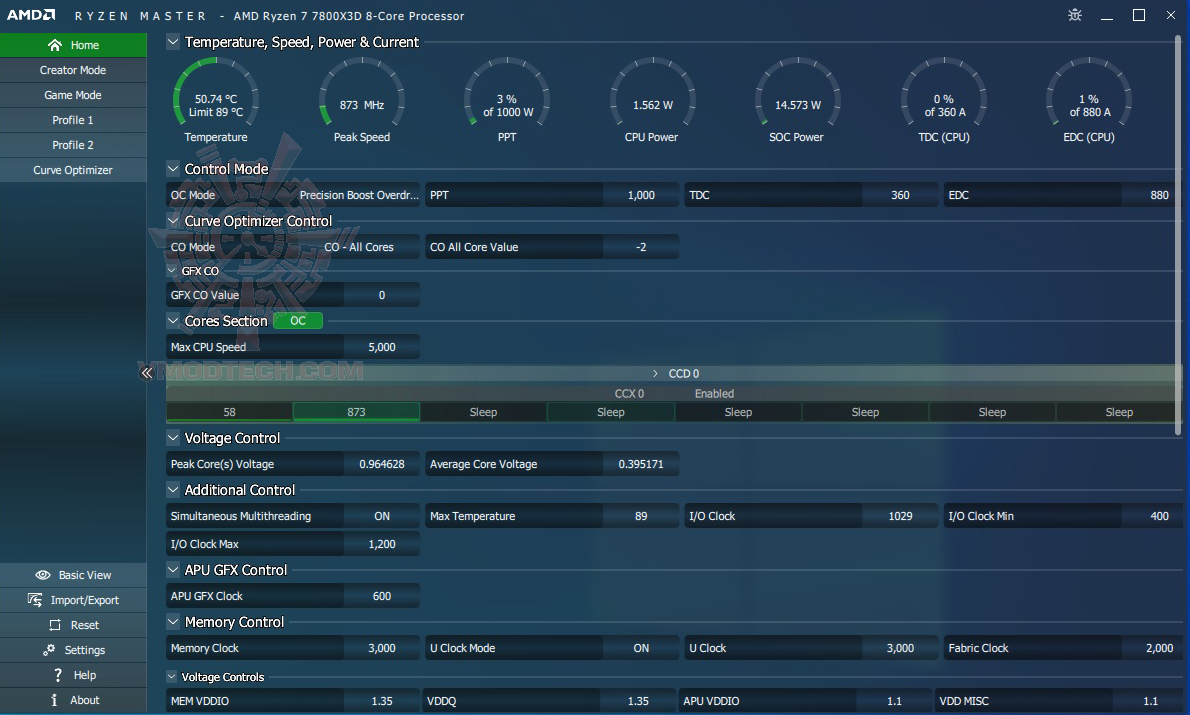Click Max CPU Speed value 5,000
Image resolution: width=1190 pixels, height=715 pixels.
(x=382, y=347)
